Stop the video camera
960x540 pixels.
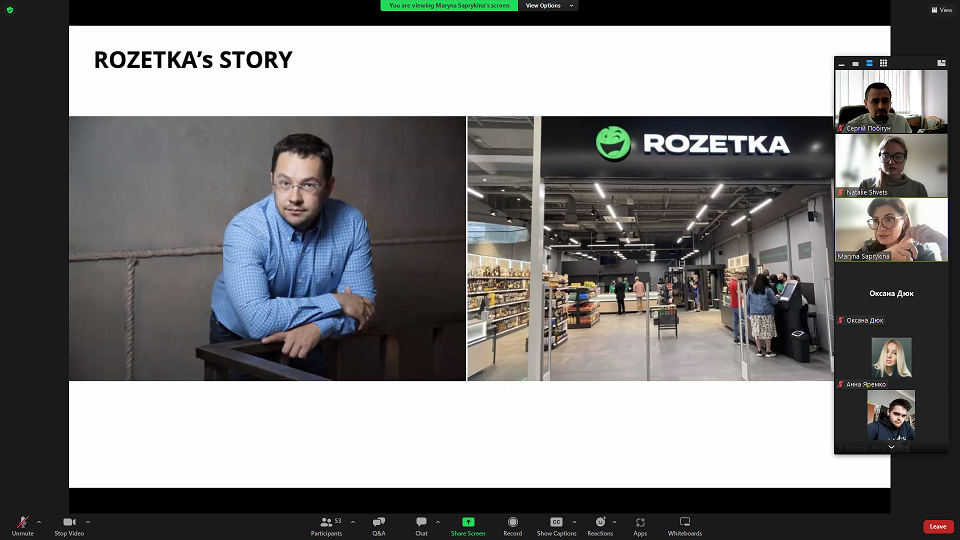[69, 525]
